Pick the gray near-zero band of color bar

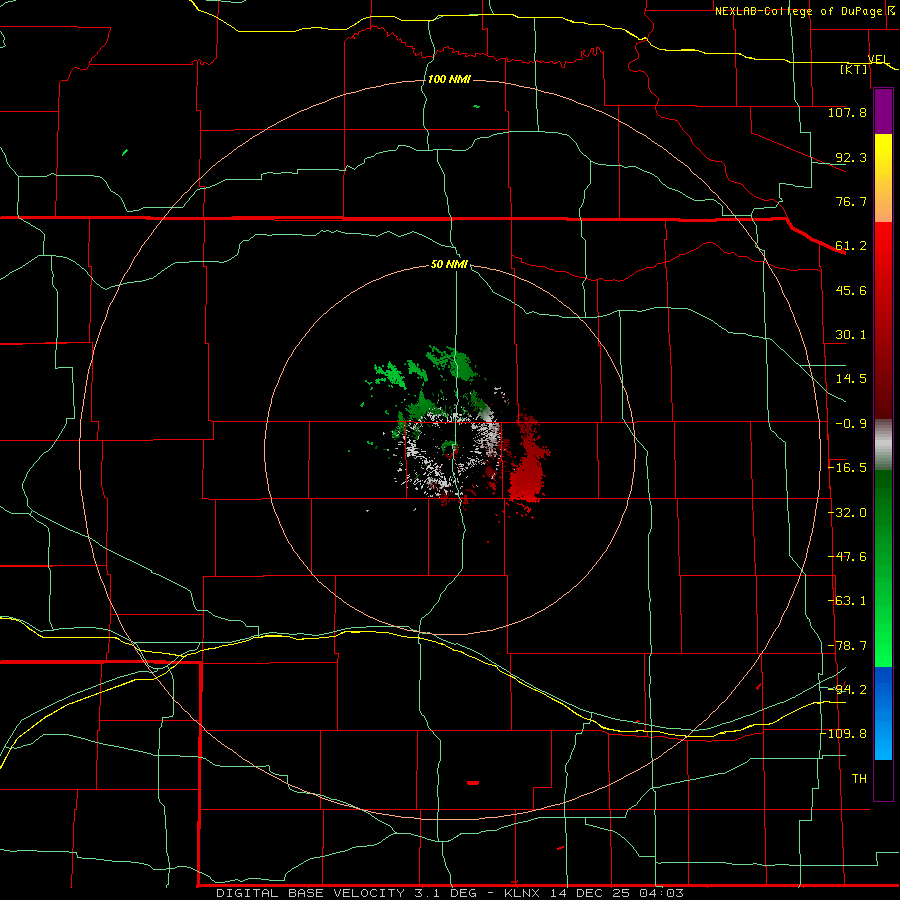(883, 445)
